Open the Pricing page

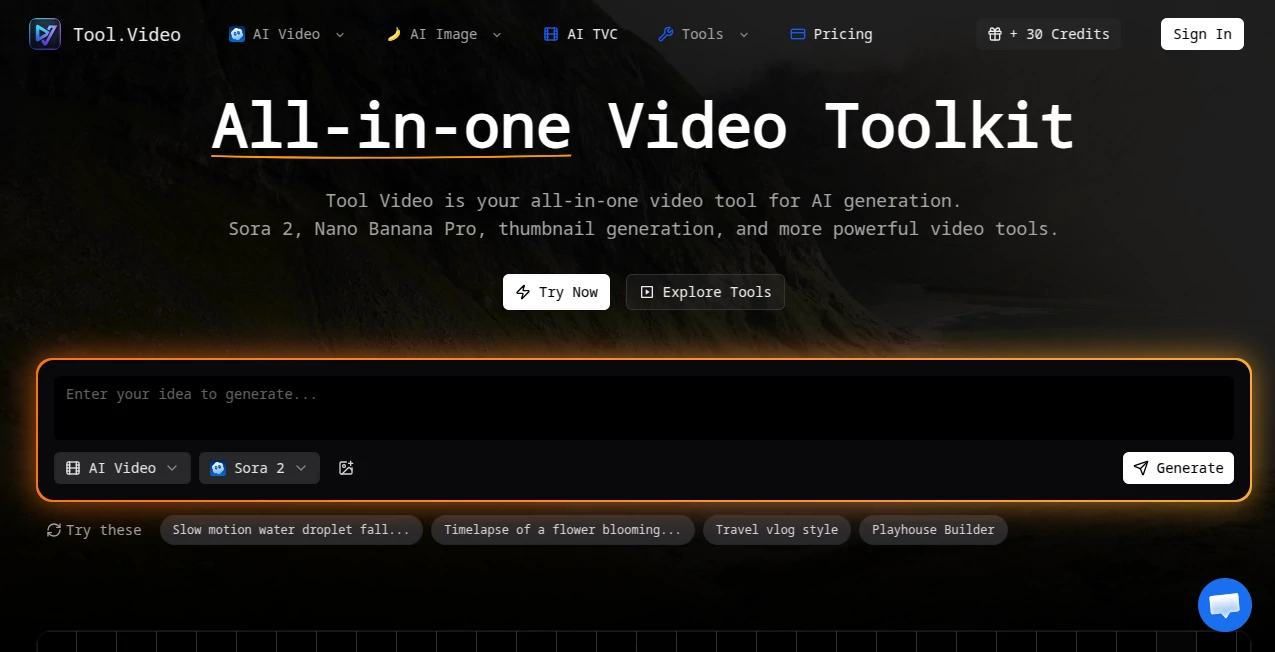coord(831,34)
